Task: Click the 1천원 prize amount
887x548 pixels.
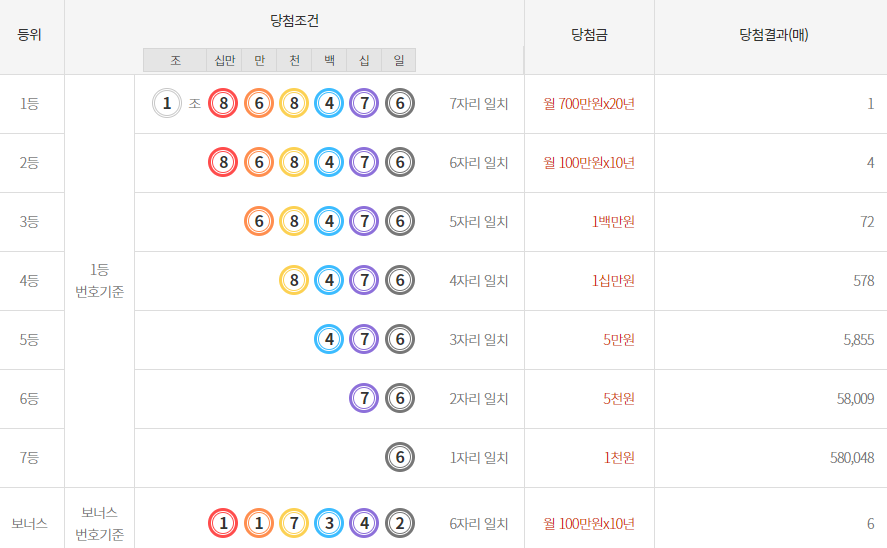Action: (619, 458)
